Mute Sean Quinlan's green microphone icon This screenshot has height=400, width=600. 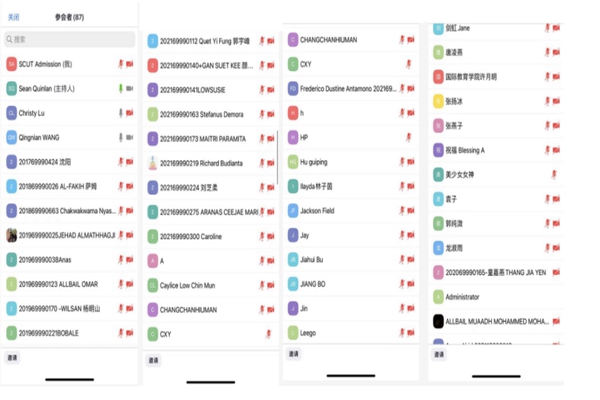[119, 88]
